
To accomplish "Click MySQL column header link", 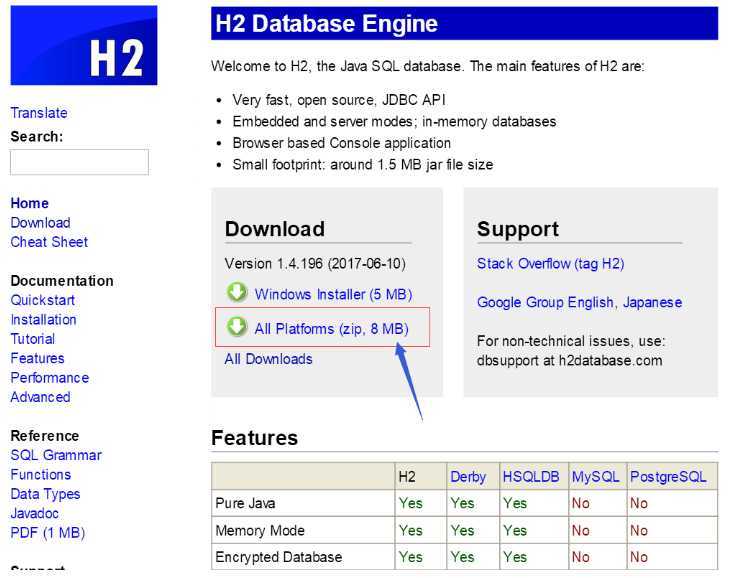I will [x=595, y=477].
